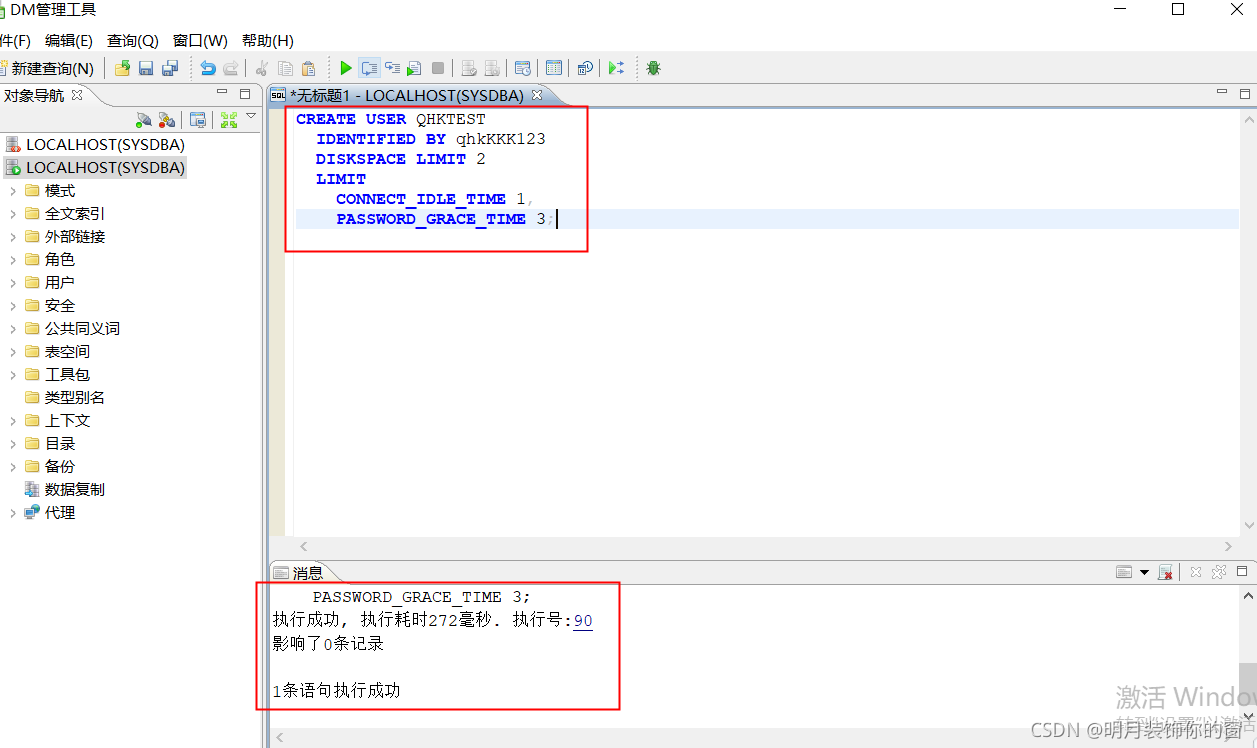
Task: Click the message panel vertical scrollbar thumb
Action: pyautogui.click(x=1247, y=686)
